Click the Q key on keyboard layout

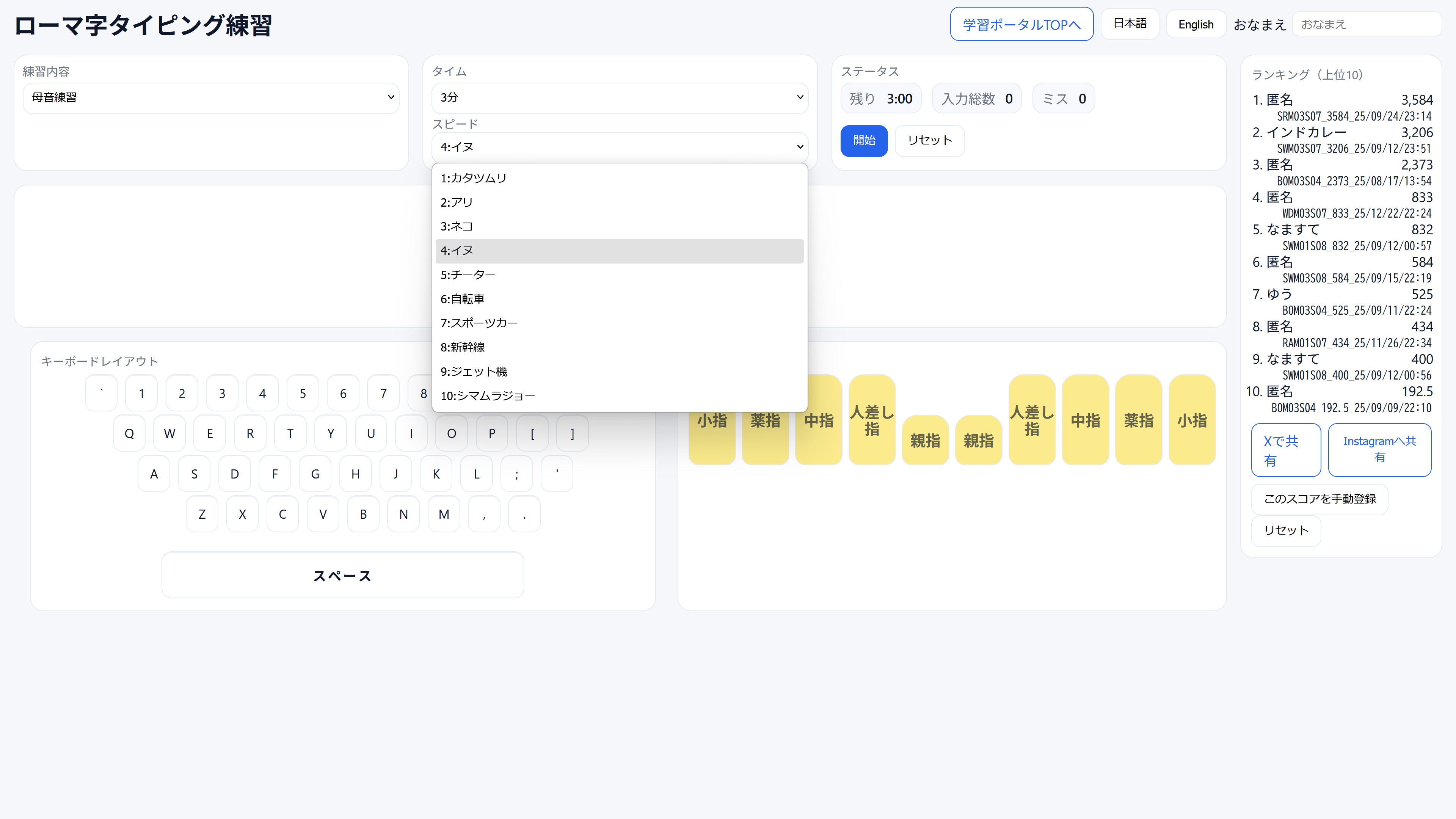(x=129, y=433)
